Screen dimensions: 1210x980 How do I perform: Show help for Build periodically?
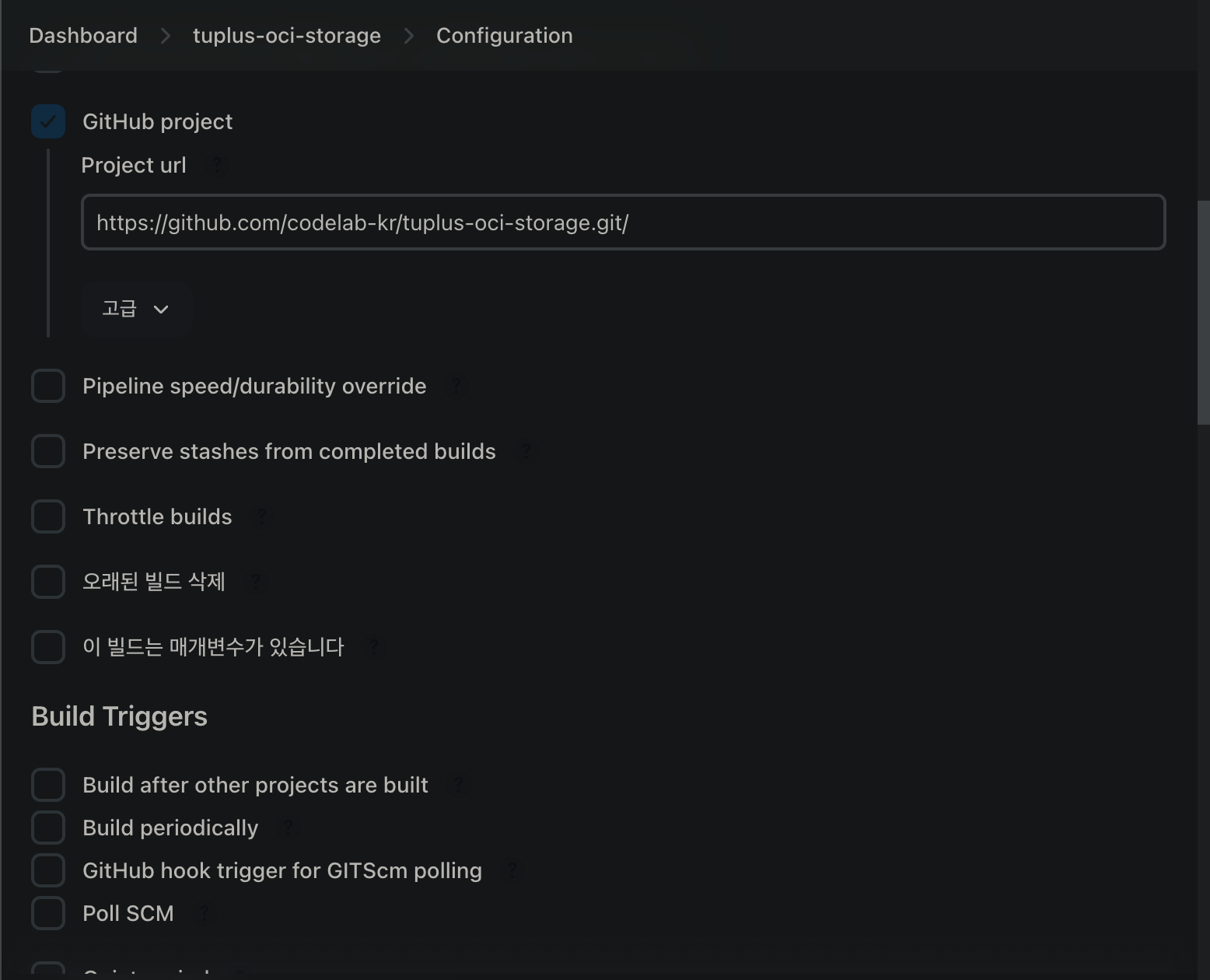(289, 828)
